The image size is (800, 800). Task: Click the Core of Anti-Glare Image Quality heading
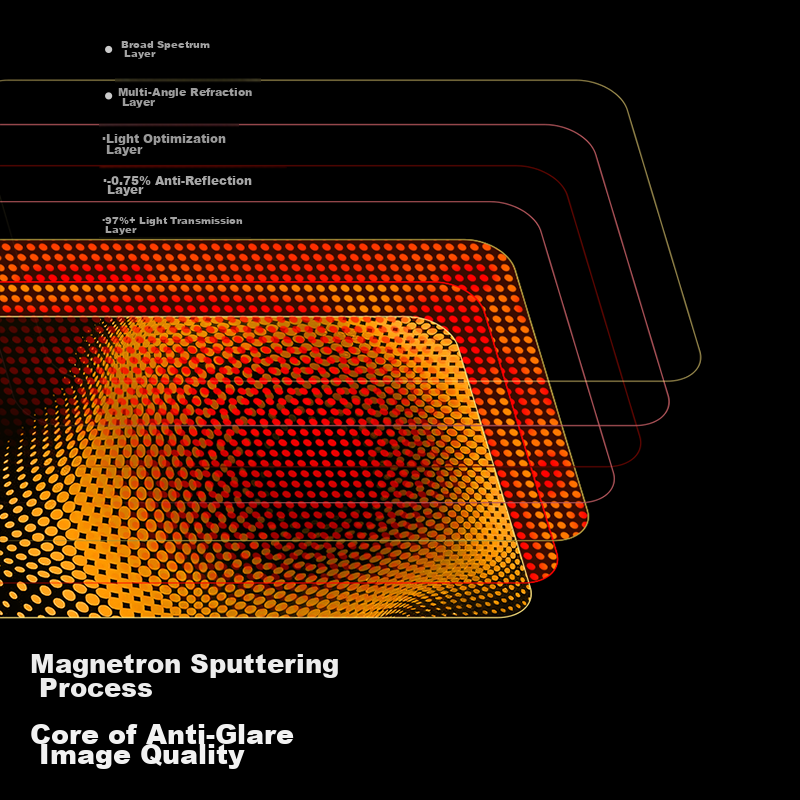162,745
